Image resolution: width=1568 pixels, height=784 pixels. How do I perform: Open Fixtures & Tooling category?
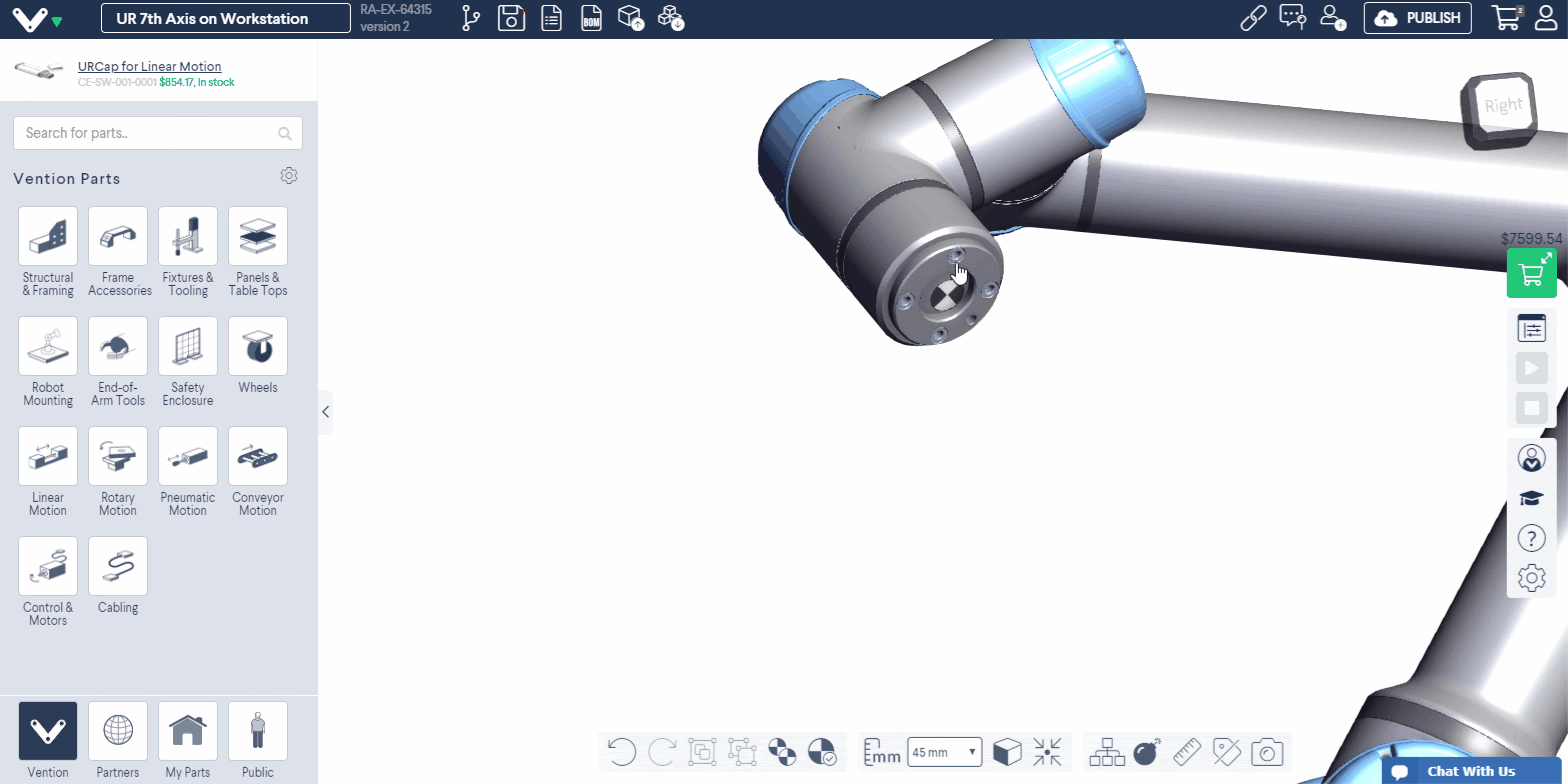tap(188, 253)
